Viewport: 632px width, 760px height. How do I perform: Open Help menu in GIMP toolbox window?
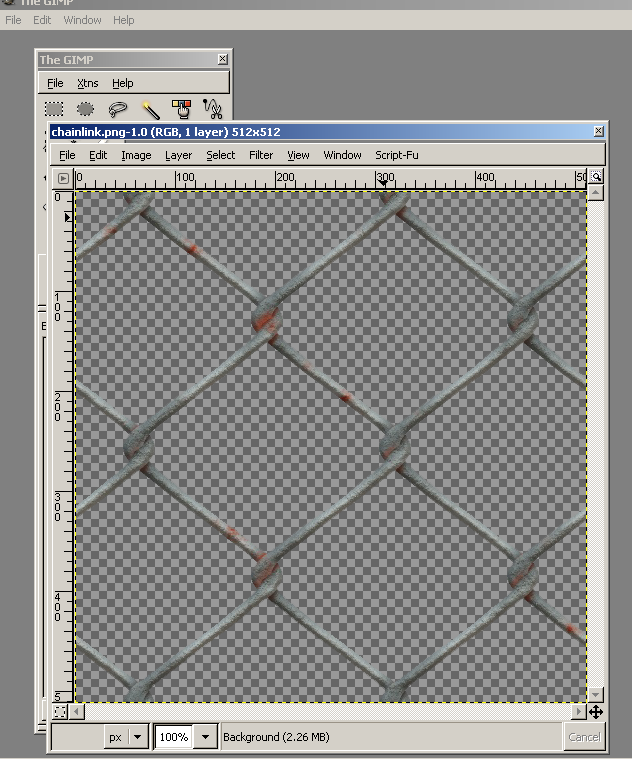(x=123, y=83)
